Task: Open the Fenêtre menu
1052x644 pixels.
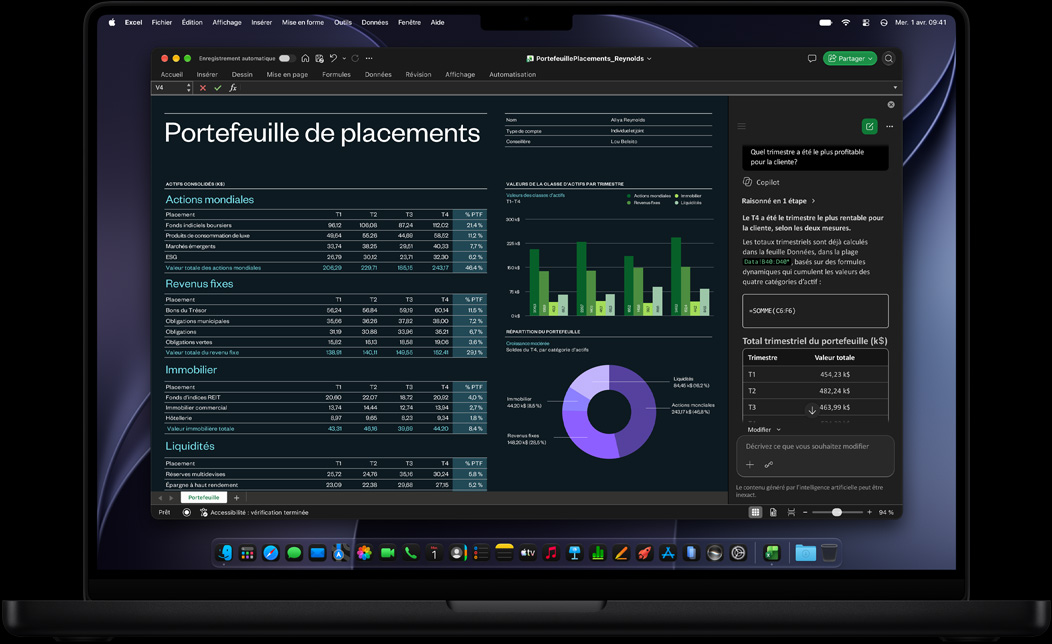Action: [409, 22]
